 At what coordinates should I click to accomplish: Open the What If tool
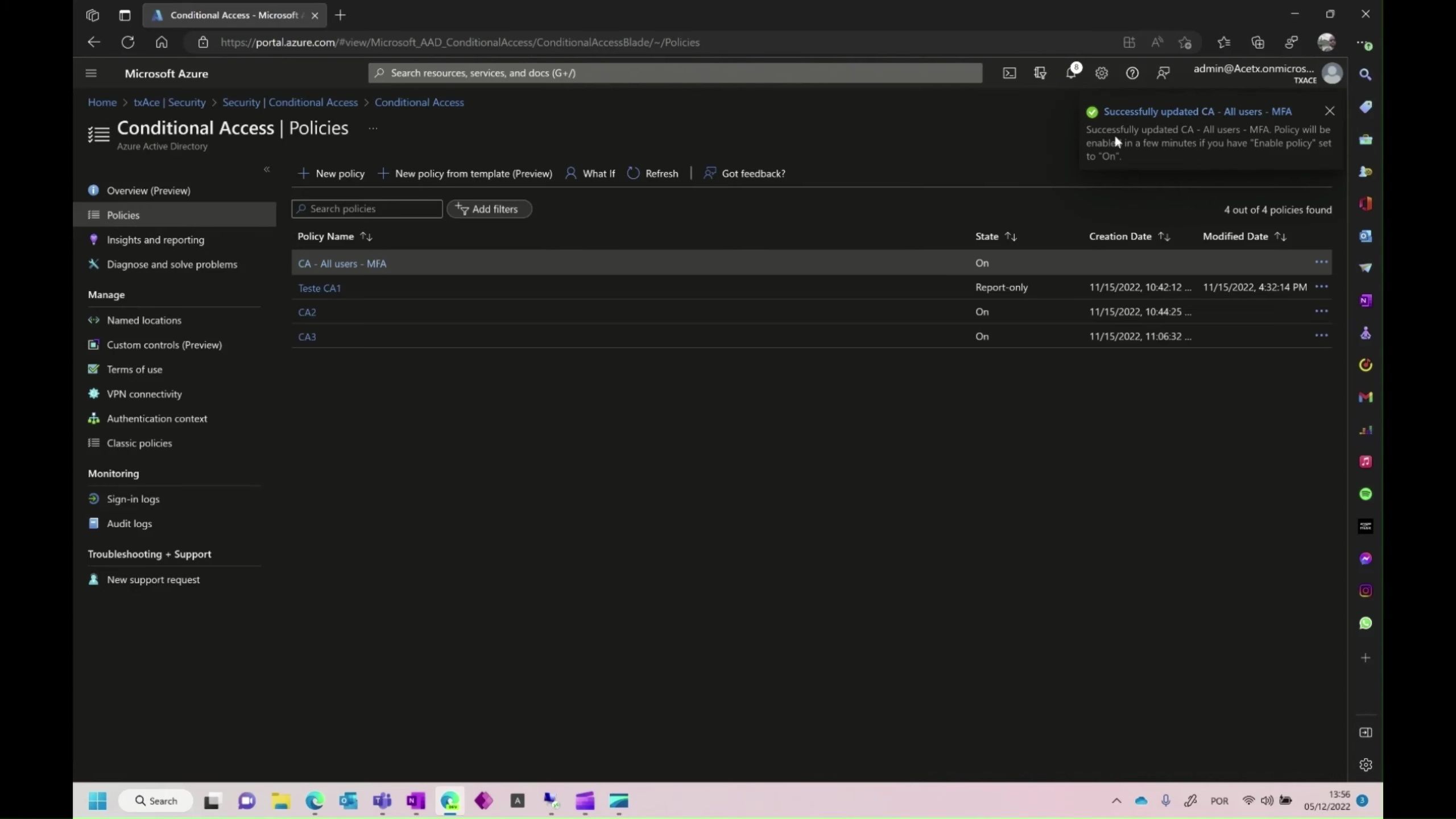point(590,173)
